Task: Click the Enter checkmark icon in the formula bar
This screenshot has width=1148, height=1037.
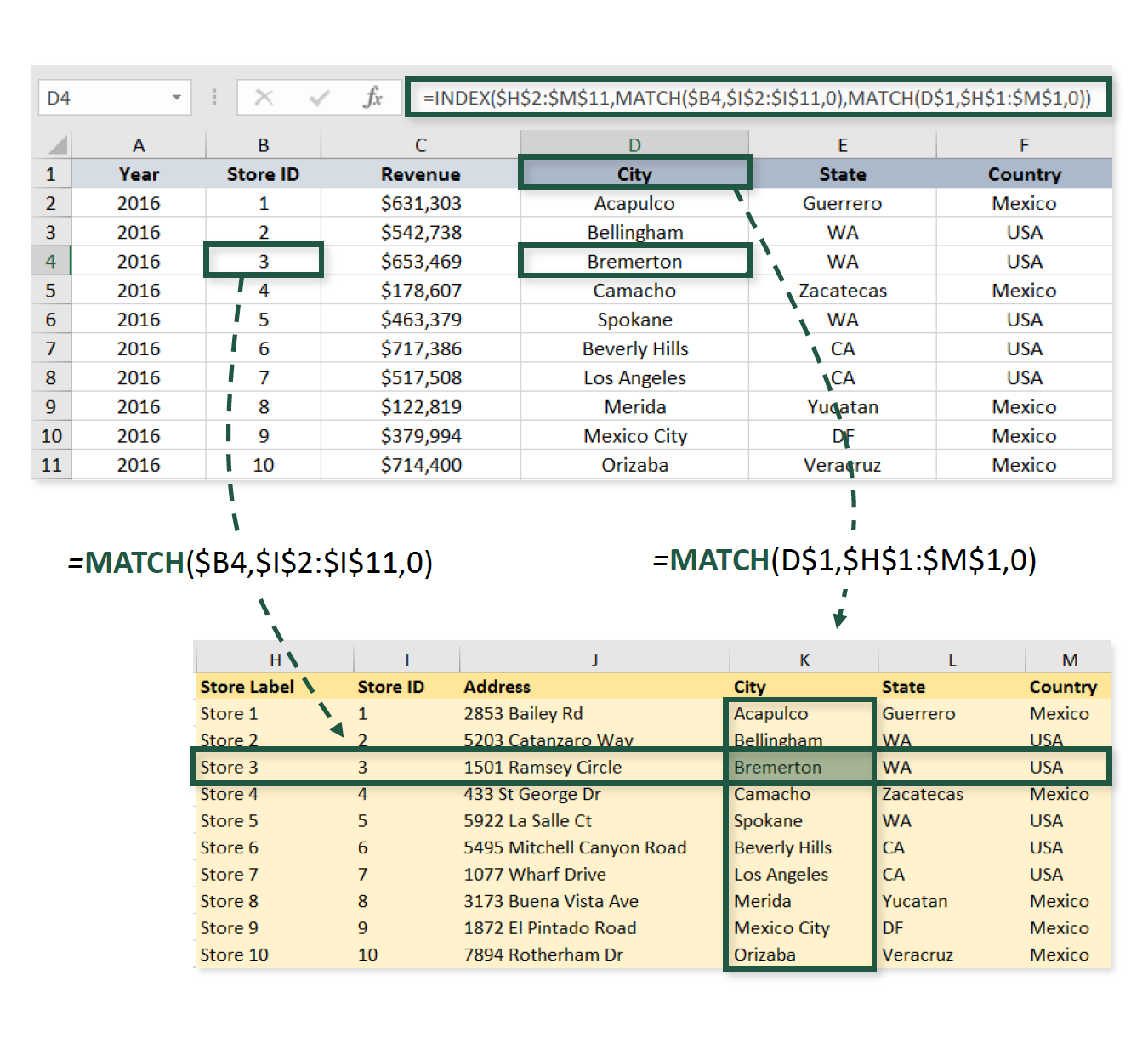Action: coord(318,97)
